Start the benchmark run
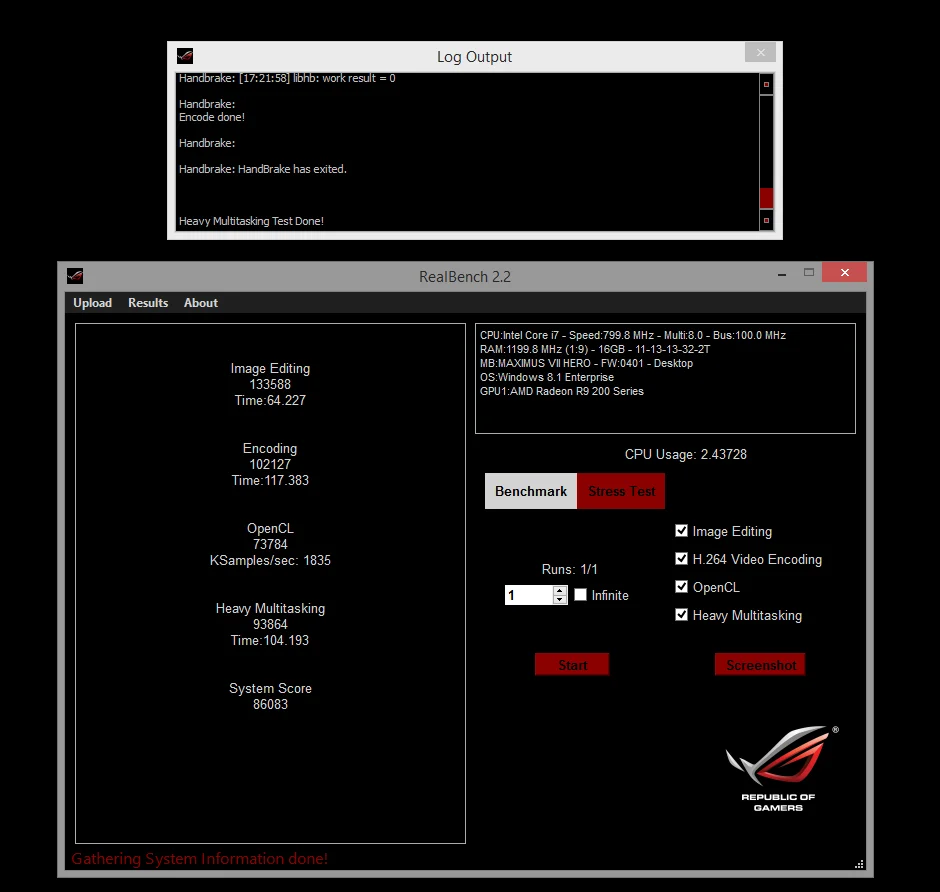The height and width of the screenshot is (892, 940). tap(572, 664)
